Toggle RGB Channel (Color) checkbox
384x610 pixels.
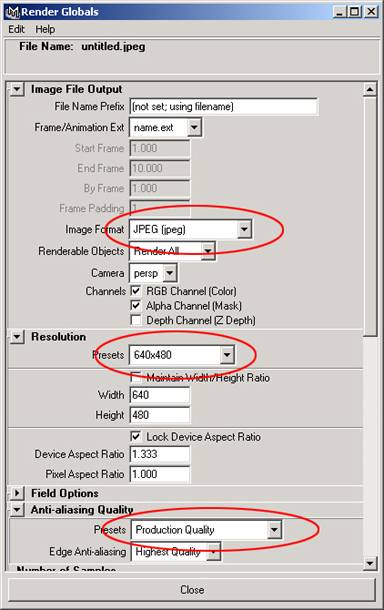coord(136,291)
